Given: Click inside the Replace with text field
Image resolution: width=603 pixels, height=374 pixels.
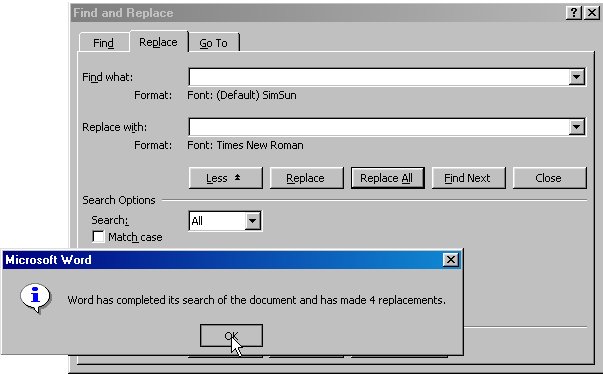Looking at the screenshot, I should (x=379, y=127).
